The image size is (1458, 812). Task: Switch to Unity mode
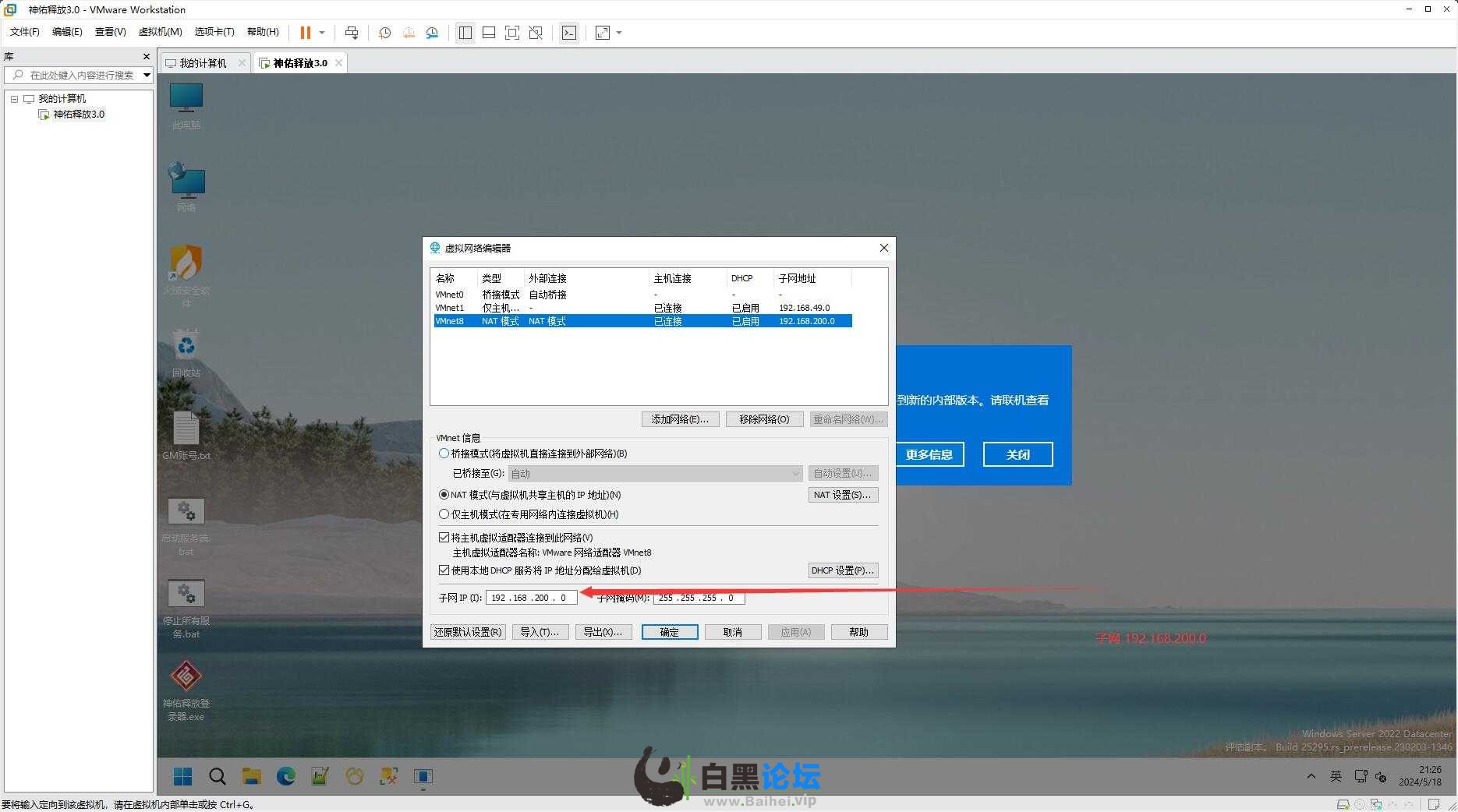[x=536, y=33]
